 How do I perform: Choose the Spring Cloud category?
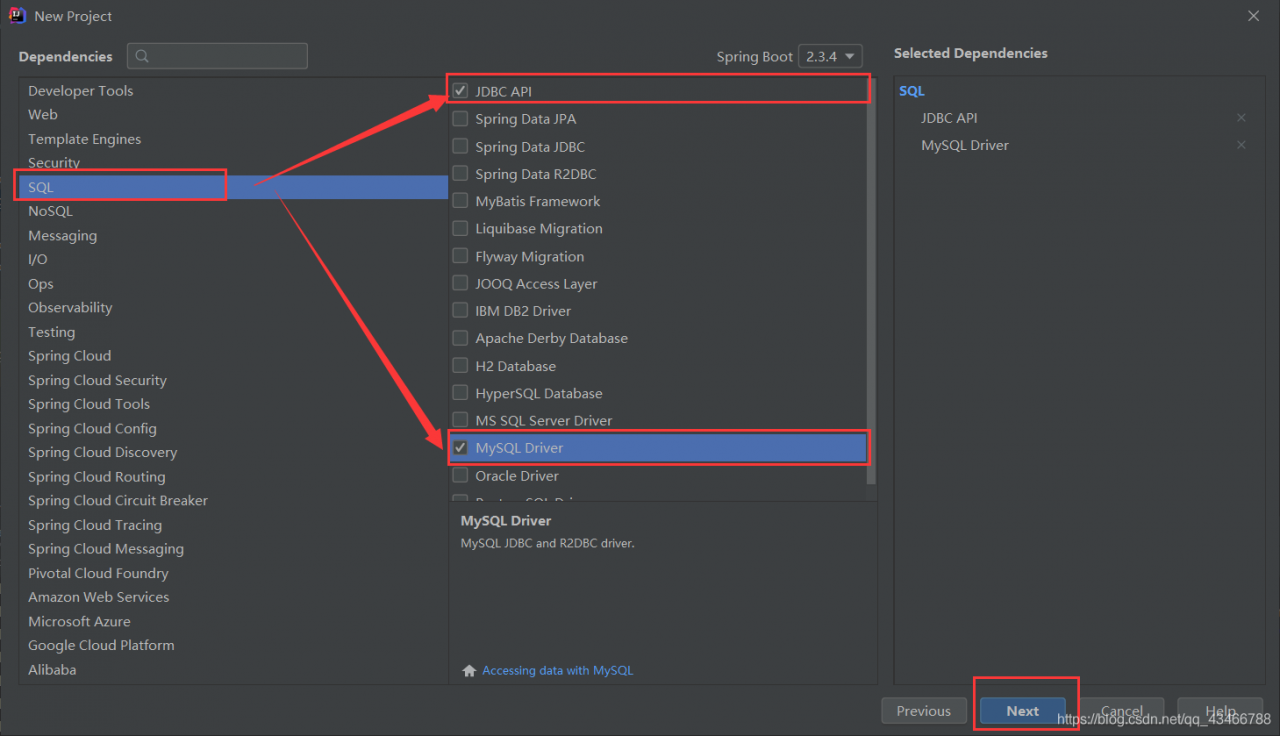tap(69, 356)
